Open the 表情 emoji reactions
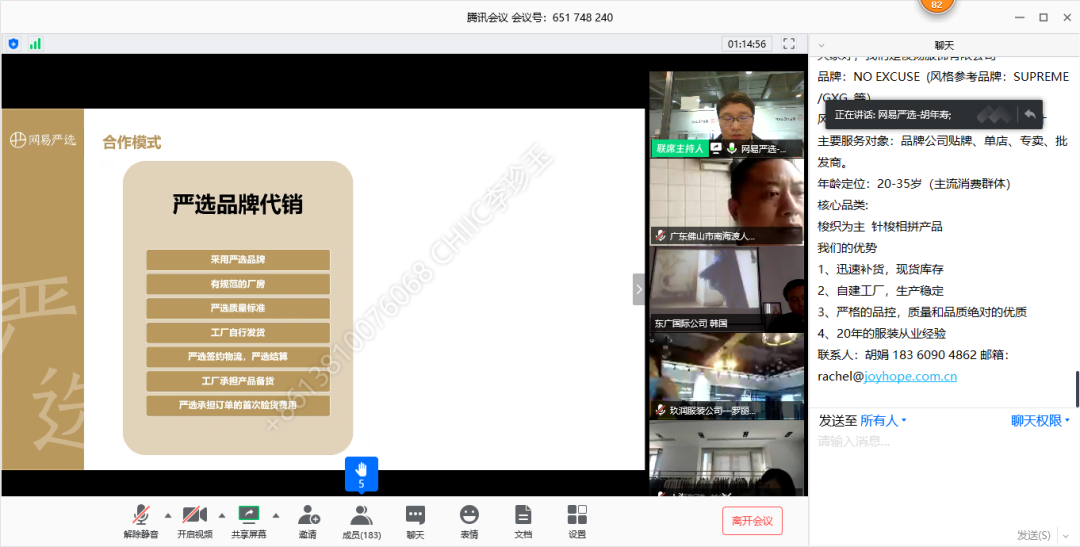This screenshot has height=547, width=1080. tap(469, 522)
